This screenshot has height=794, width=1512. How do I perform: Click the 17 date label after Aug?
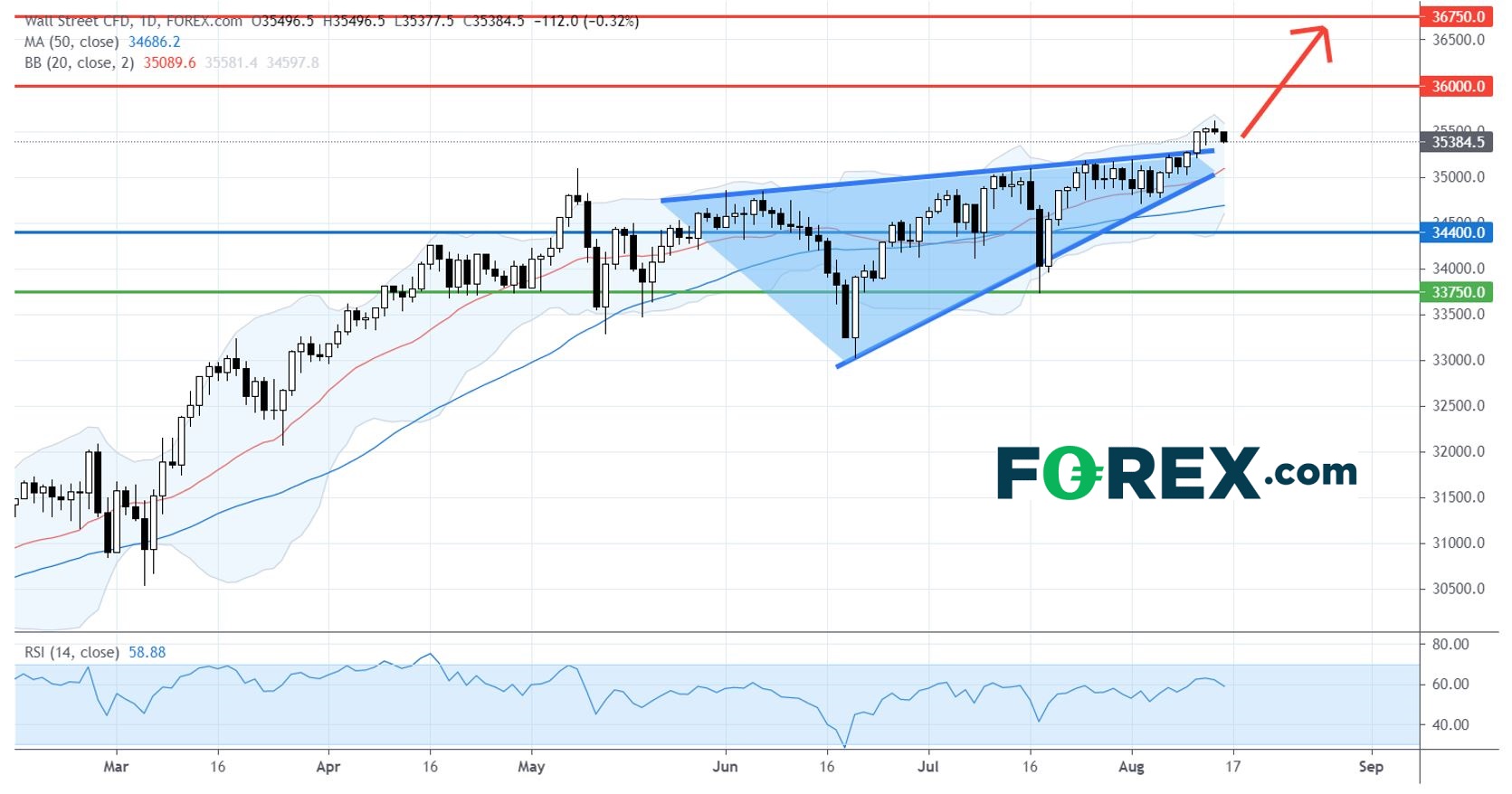click(x=1232, y=767)
